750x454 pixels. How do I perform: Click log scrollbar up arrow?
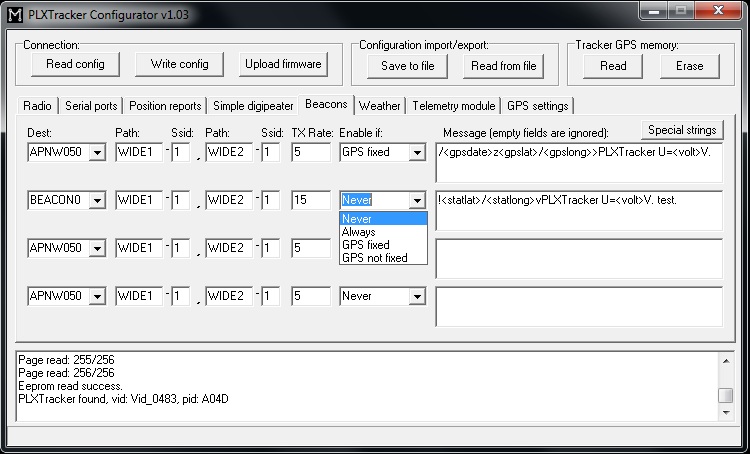point(726,361)
